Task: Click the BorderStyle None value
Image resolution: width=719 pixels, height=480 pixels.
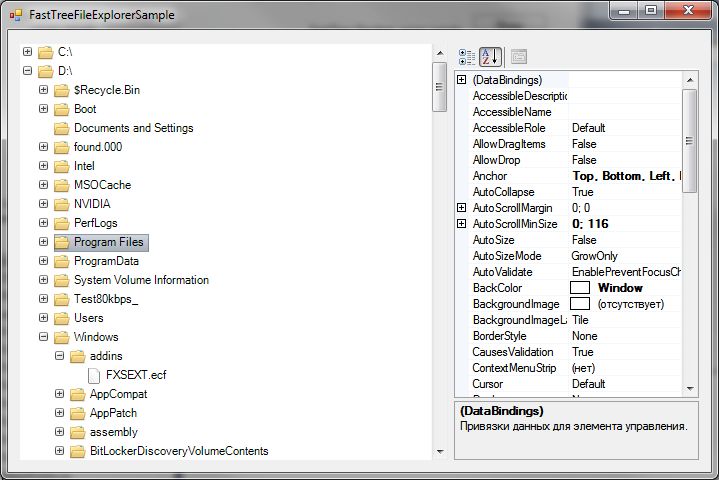Action: click(x=585, y=336)
